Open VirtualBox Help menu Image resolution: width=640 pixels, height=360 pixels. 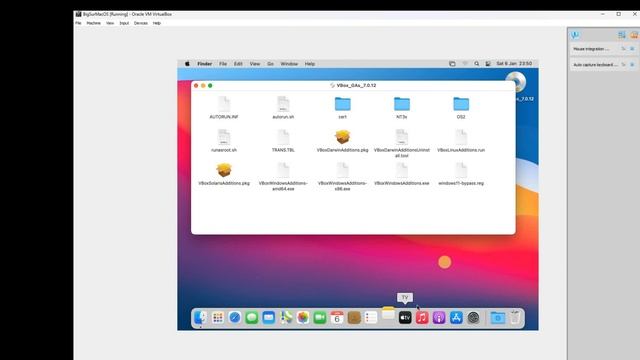(157, 23)
